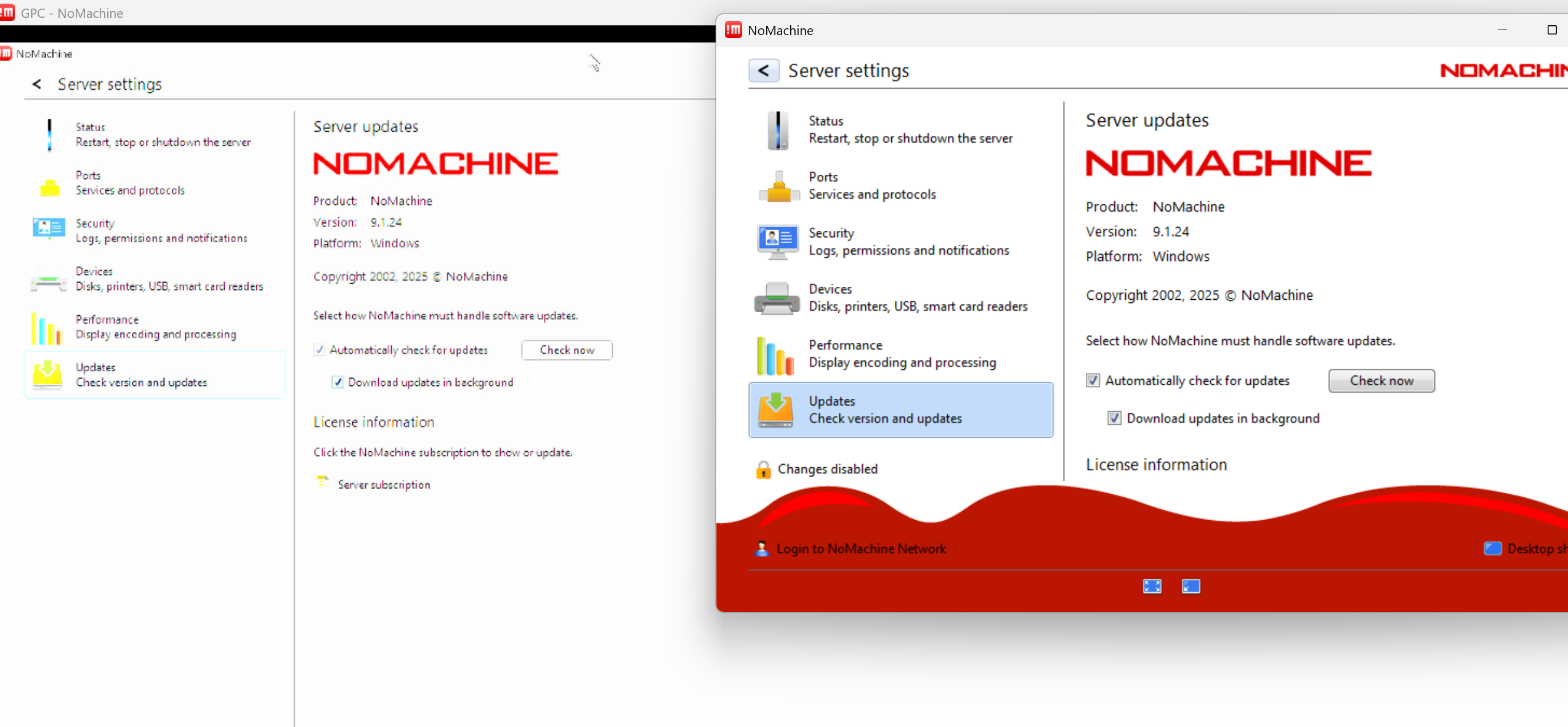This screenshot has width=1568, height=727.
Task: Click the back arrow button beside Server settings in the front window
Action: 764,71
